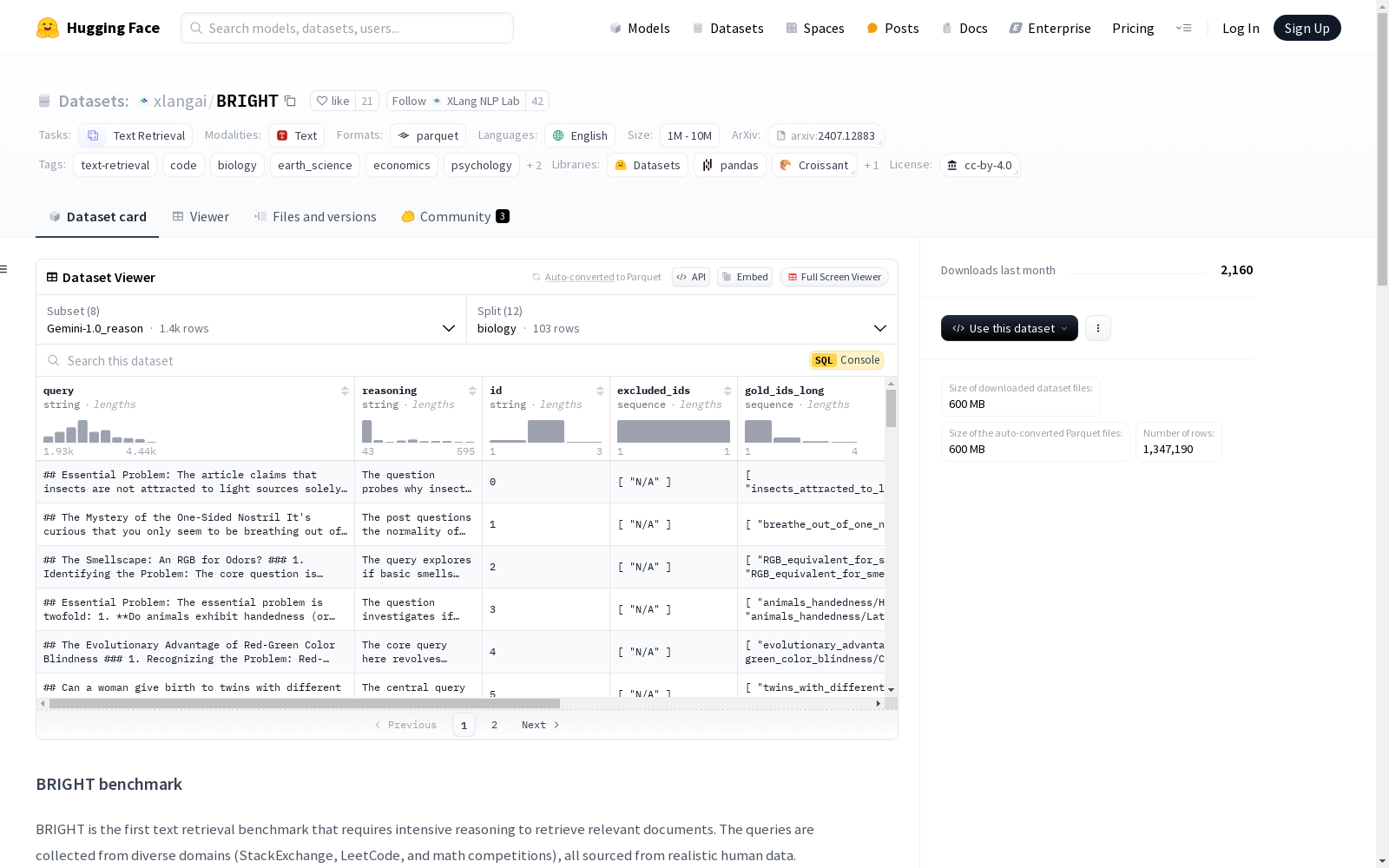Sort by the reasoning column icon

pos(472,391)
